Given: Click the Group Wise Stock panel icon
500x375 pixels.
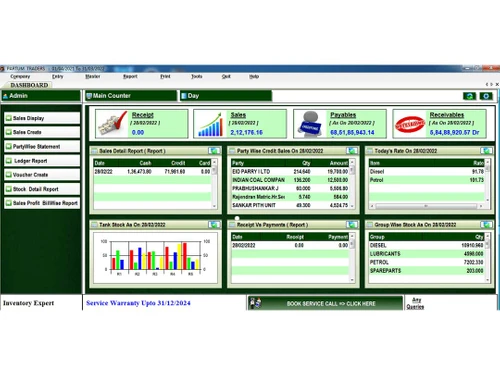Looking at the screenshot, I should pos(370,225).
